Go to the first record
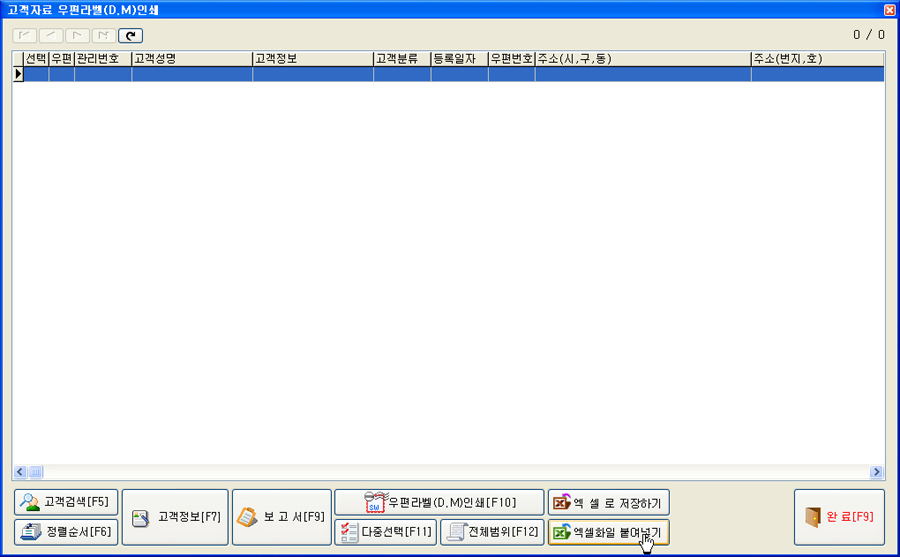The image size is (900, 557). (x=25, y=36)
